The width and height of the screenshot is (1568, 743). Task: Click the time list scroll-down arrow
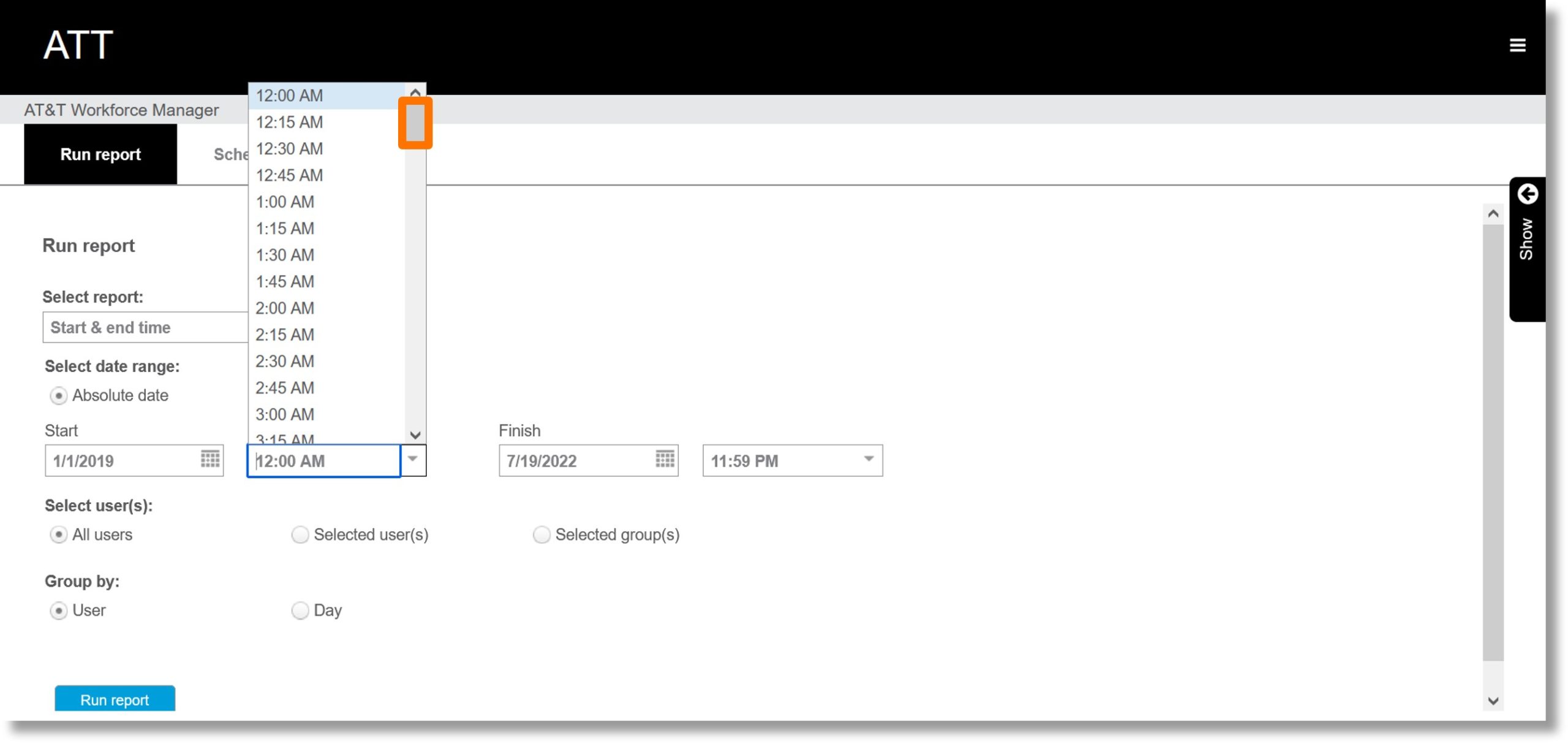[x=415, y=435]
